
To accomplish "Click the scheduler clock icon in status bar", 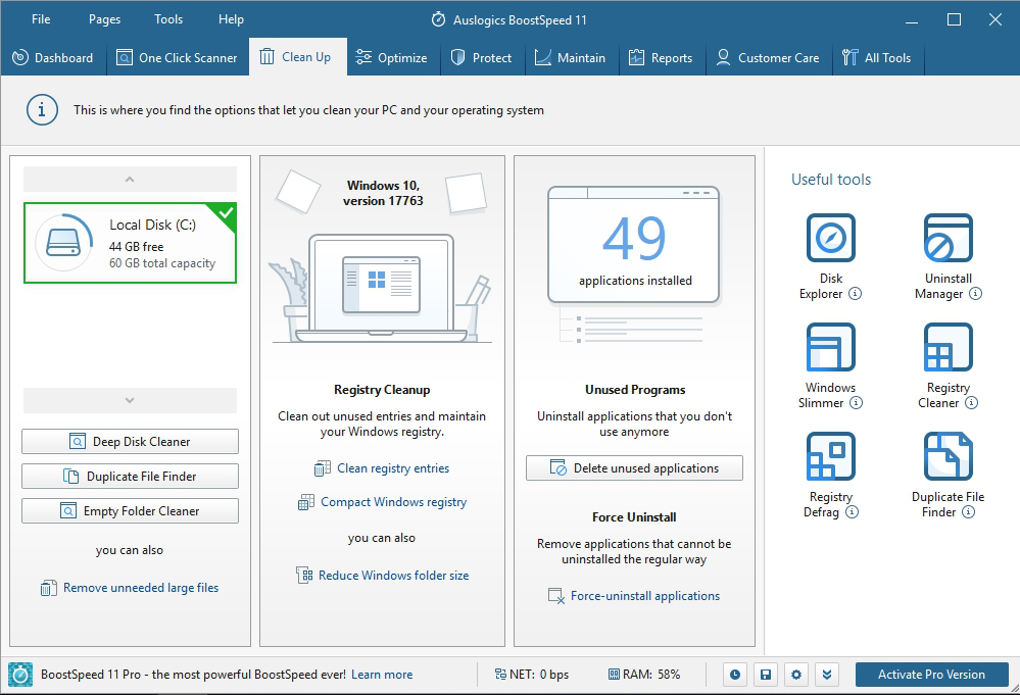I will coord(735,675).
